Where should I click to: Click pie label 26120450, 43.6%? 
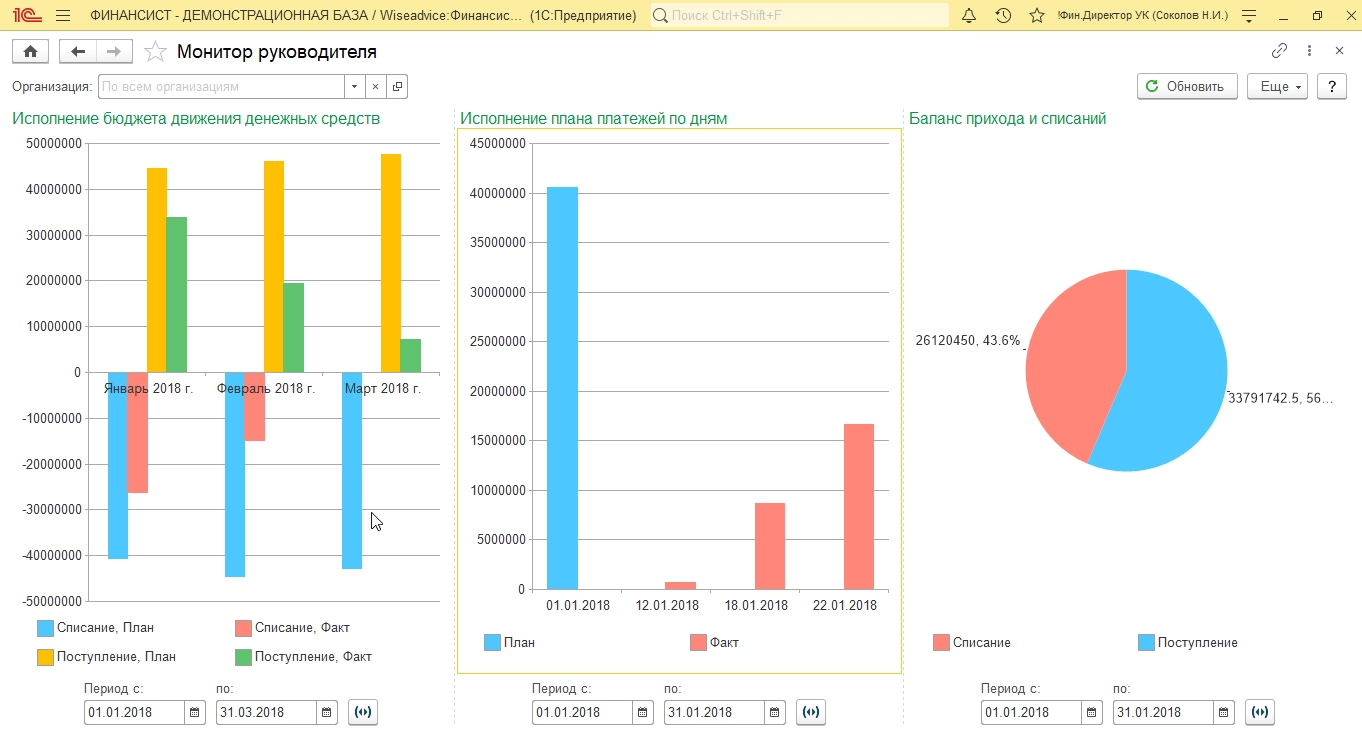coord(968,340)
